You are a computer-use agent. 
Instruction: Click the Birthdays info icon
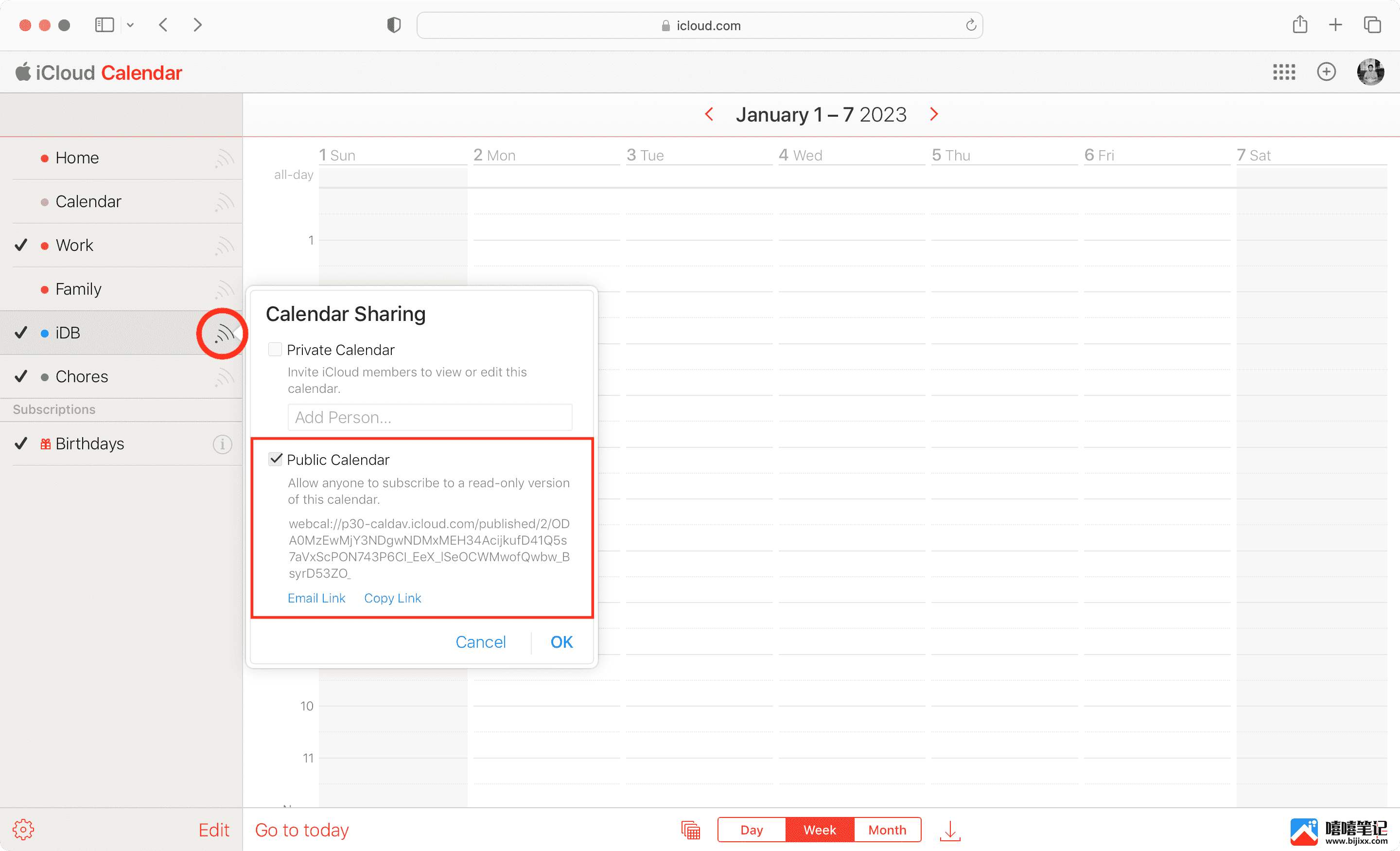pyautogui.click(x=223, y=443)
